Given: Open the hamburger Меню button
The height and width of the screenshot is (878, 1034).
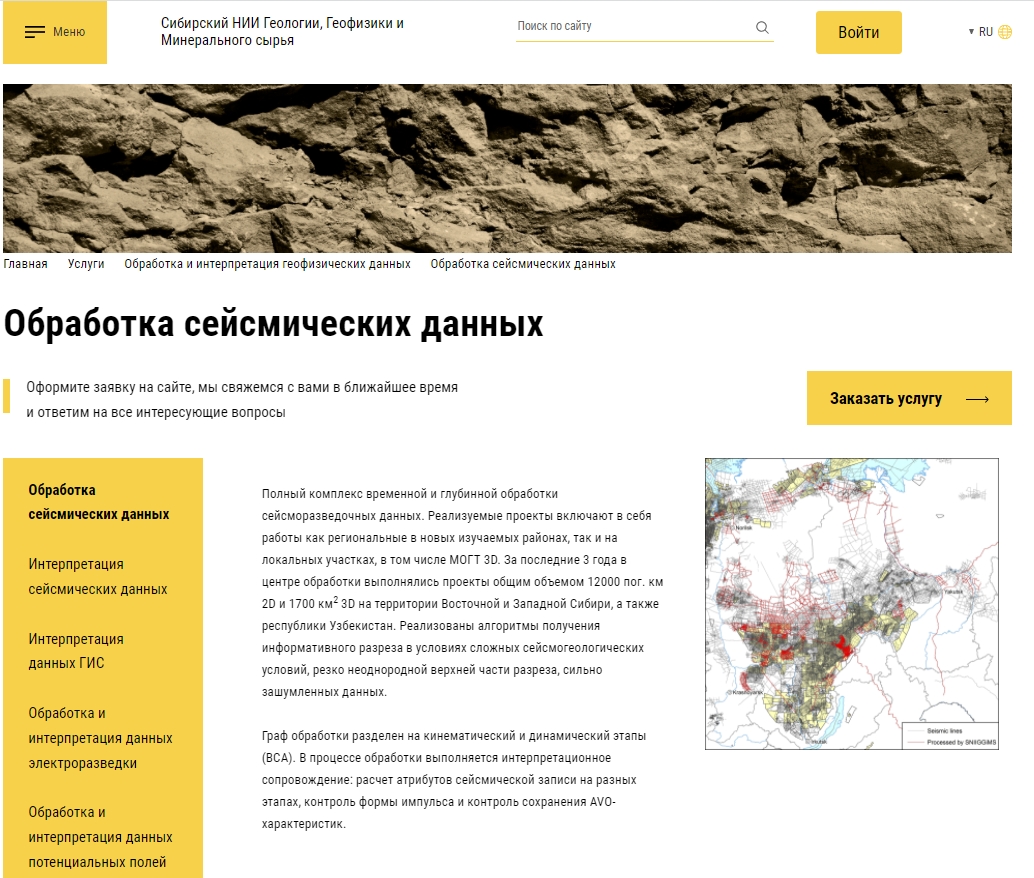Looking at the screenshot, I should (55, 32).
